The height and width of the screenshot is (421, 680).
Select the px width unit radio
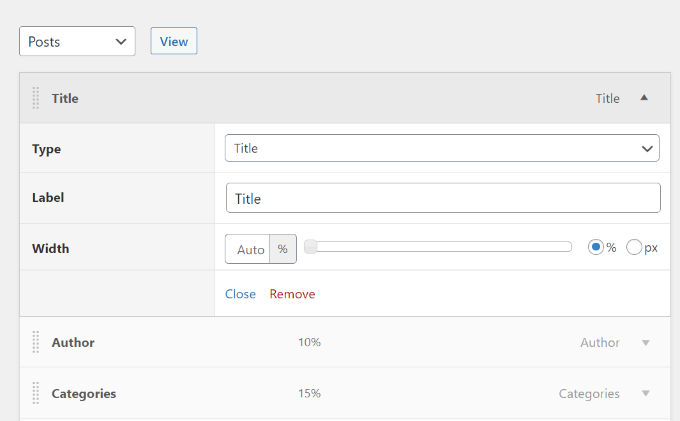[634, 248]
